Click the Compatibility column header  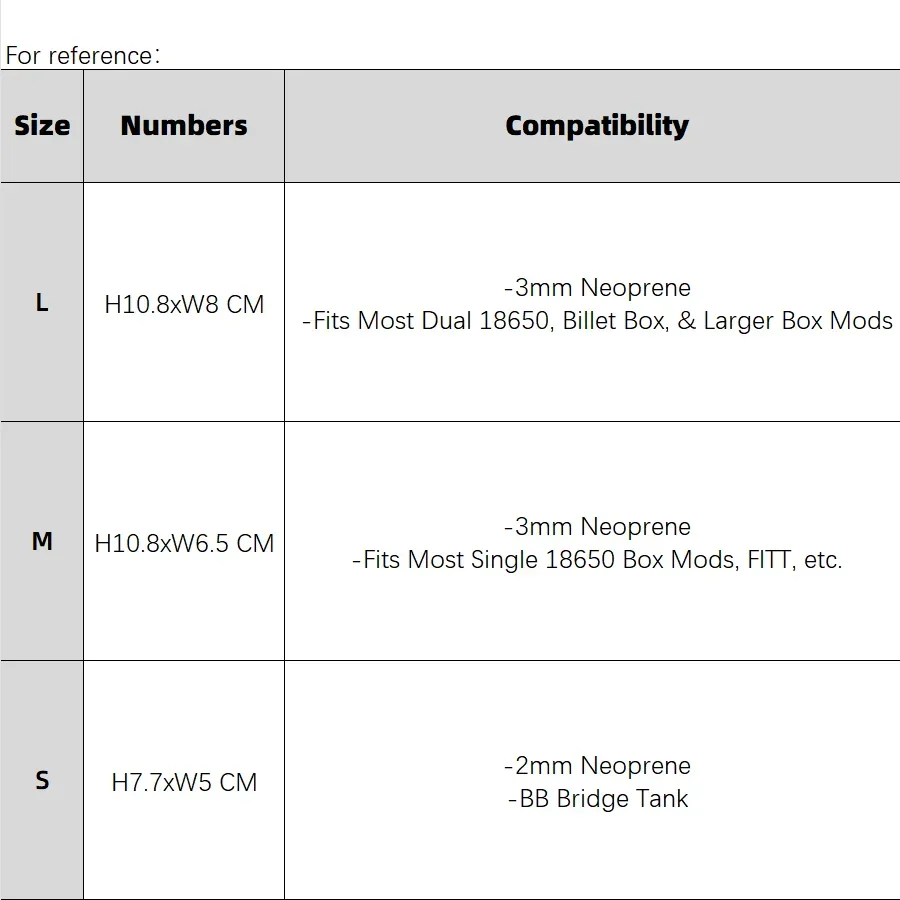[x=596, y=126]
